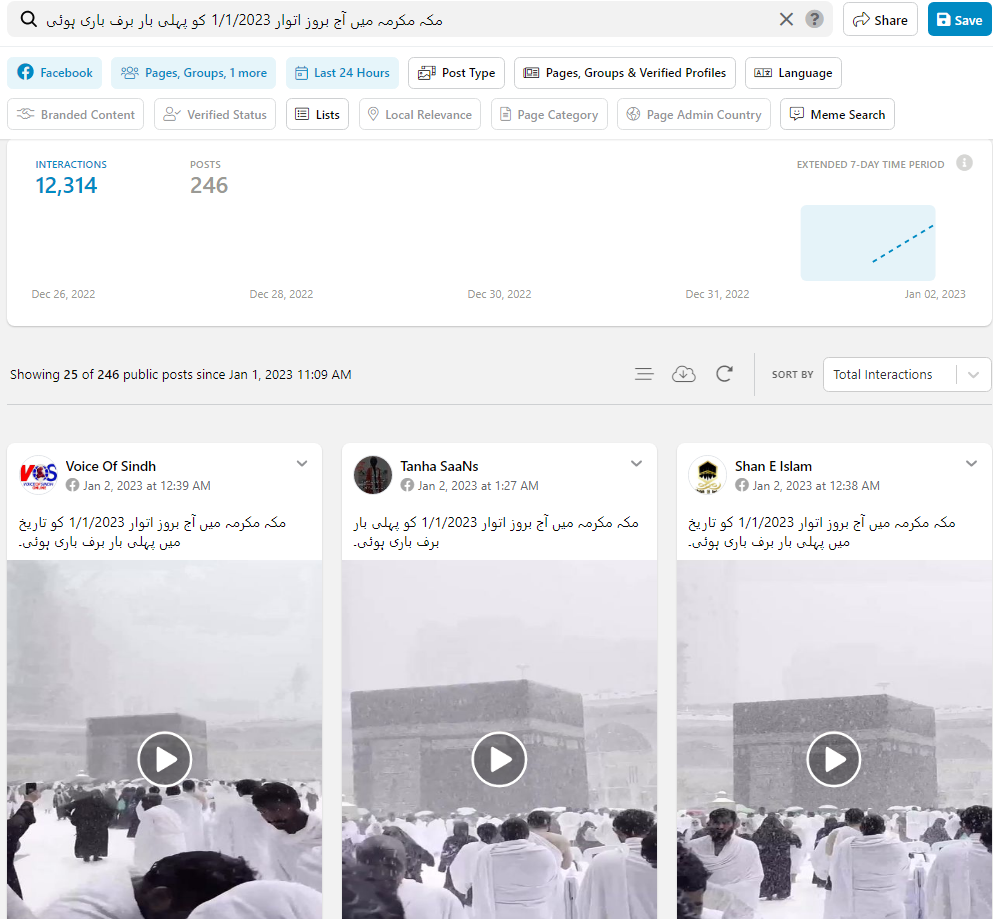
Task: Toggle Pages, Groups, 1 more filter
Action: (x=194, y=73)
